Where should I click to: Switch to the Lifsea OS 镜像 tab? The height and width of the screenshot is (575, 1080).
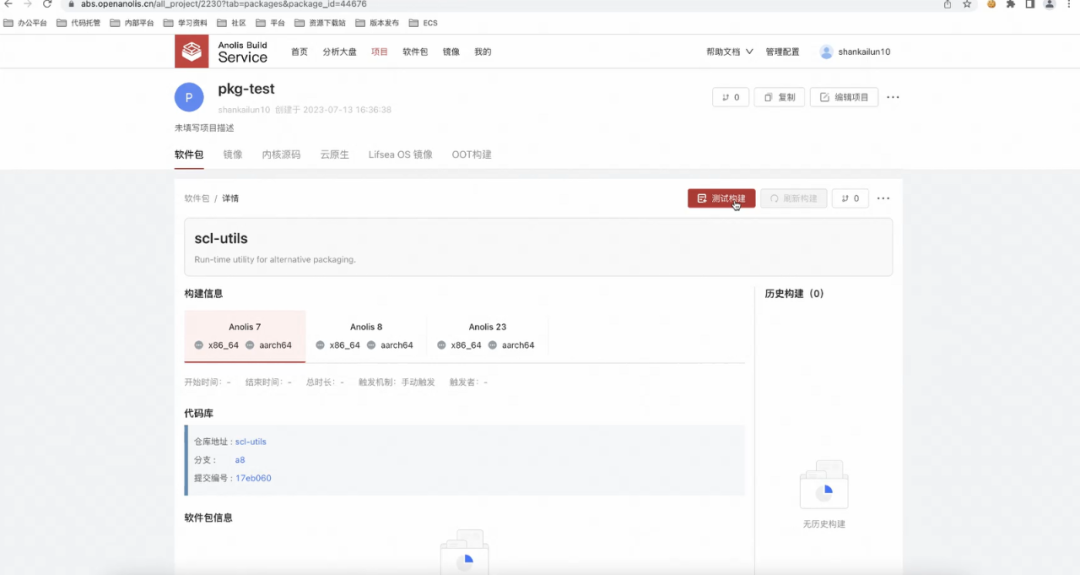(400, 155)
